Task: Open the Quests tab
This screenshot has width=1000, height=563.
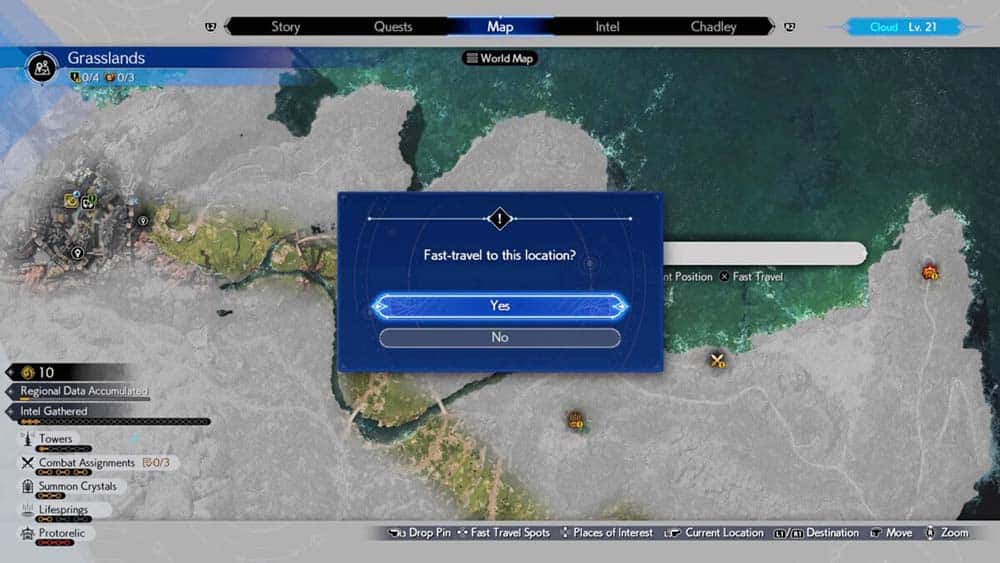Action: [393, 27]
